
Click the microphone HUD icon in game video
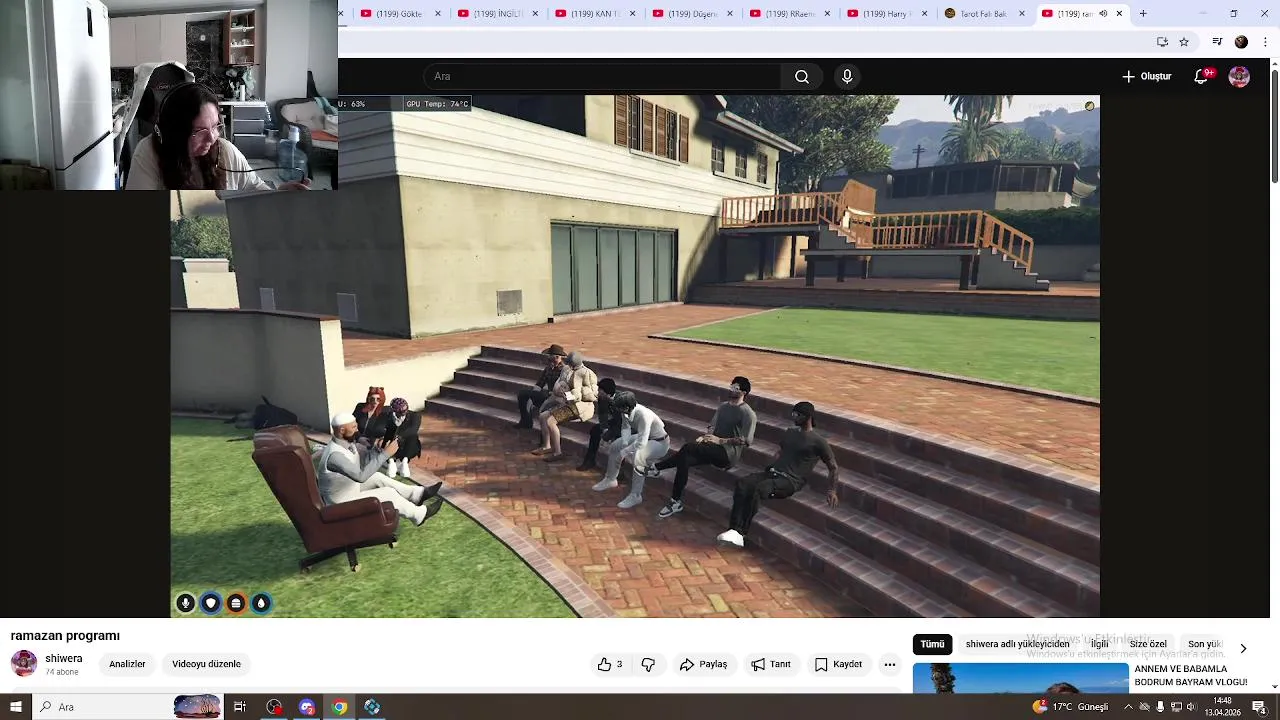(x=185, y=603)
